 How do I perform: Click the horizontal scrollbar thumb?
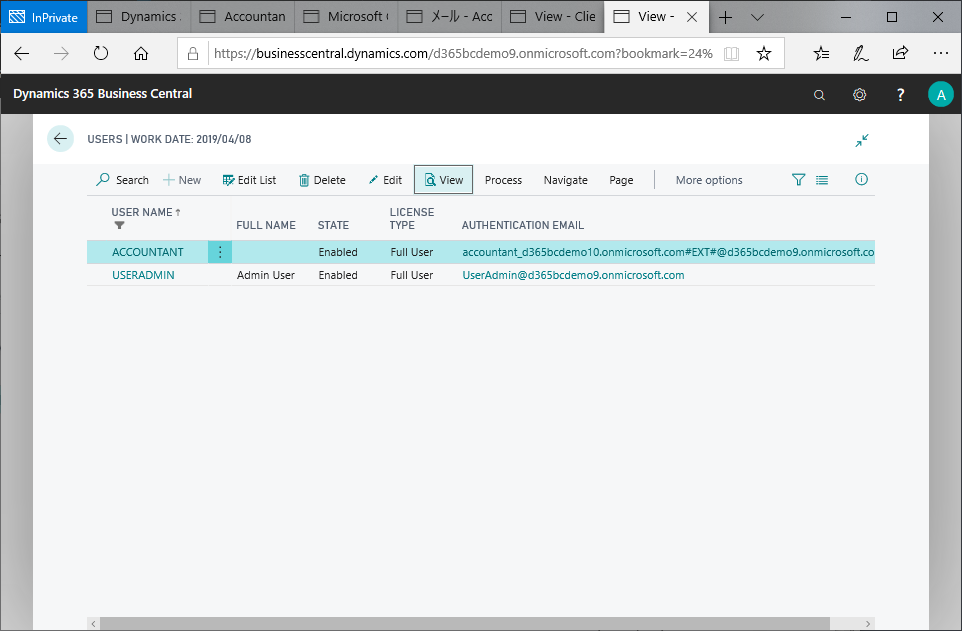(x=464, y=624)
